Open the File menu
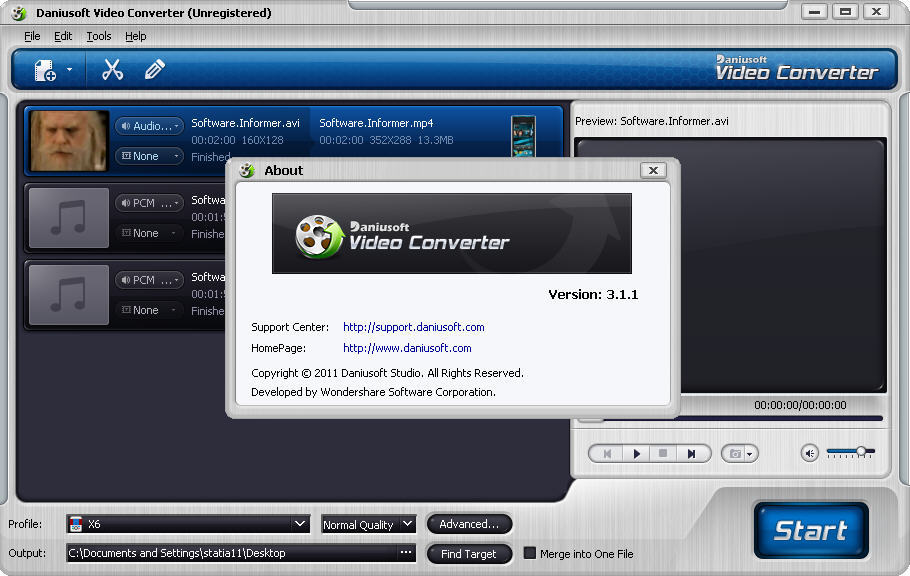This screenshot has height=576, width=910. 32,36
